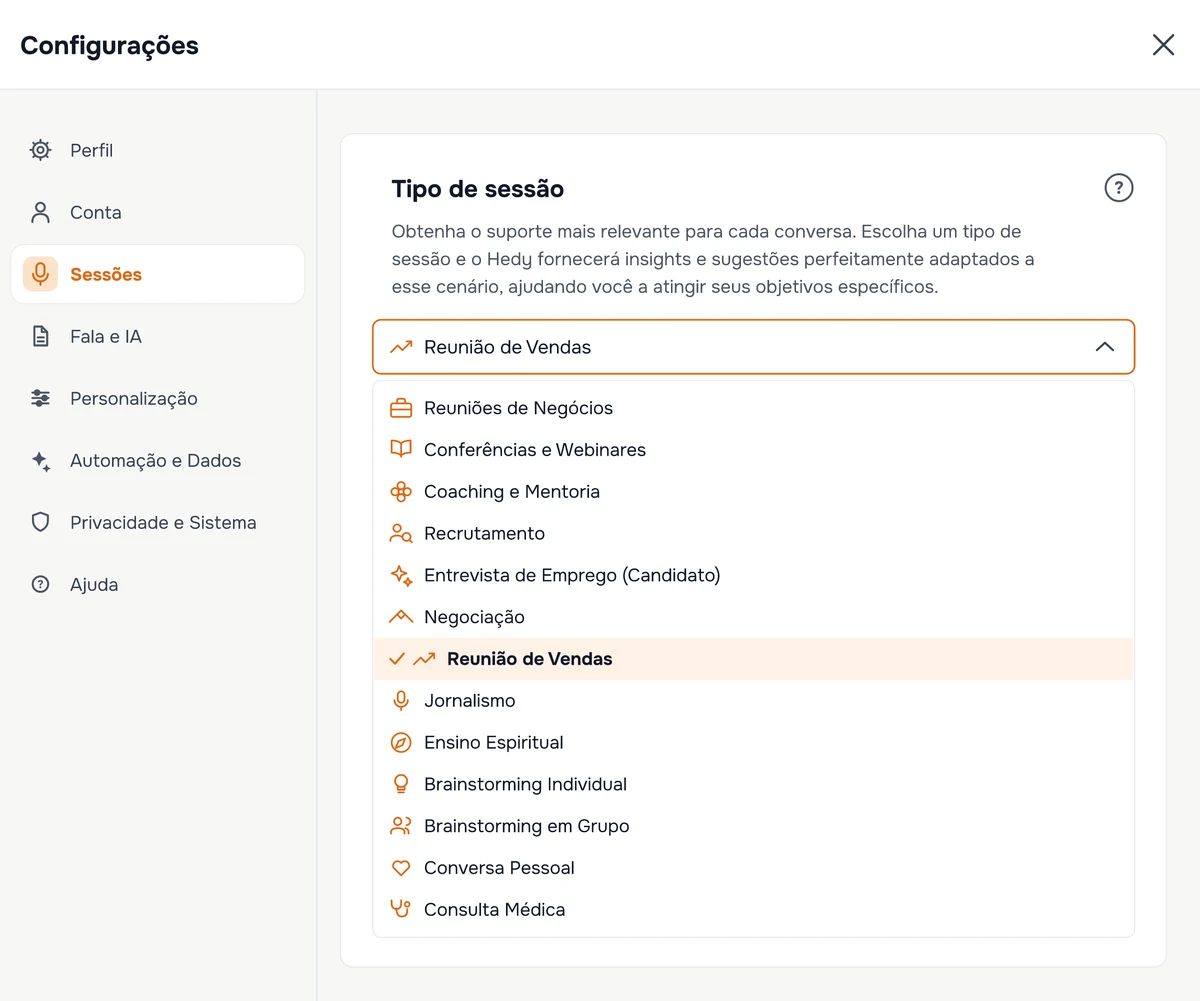This screenshot has width=1200, height=1001.
Task: Click the briefcase icon for Reuniões de Negócios
Action: (401, 408)
